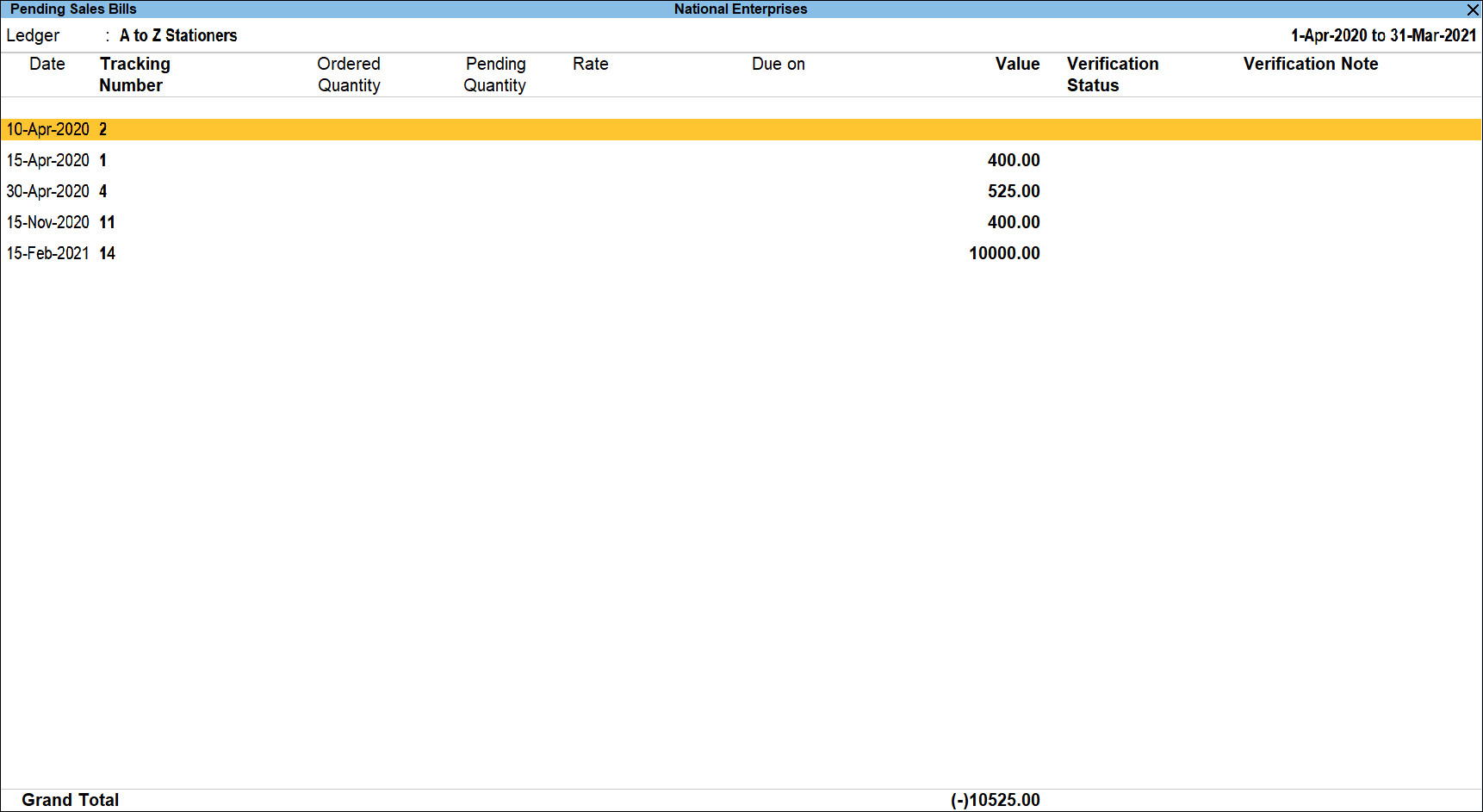Click the Pending Quantity column header

coord(495,74)
